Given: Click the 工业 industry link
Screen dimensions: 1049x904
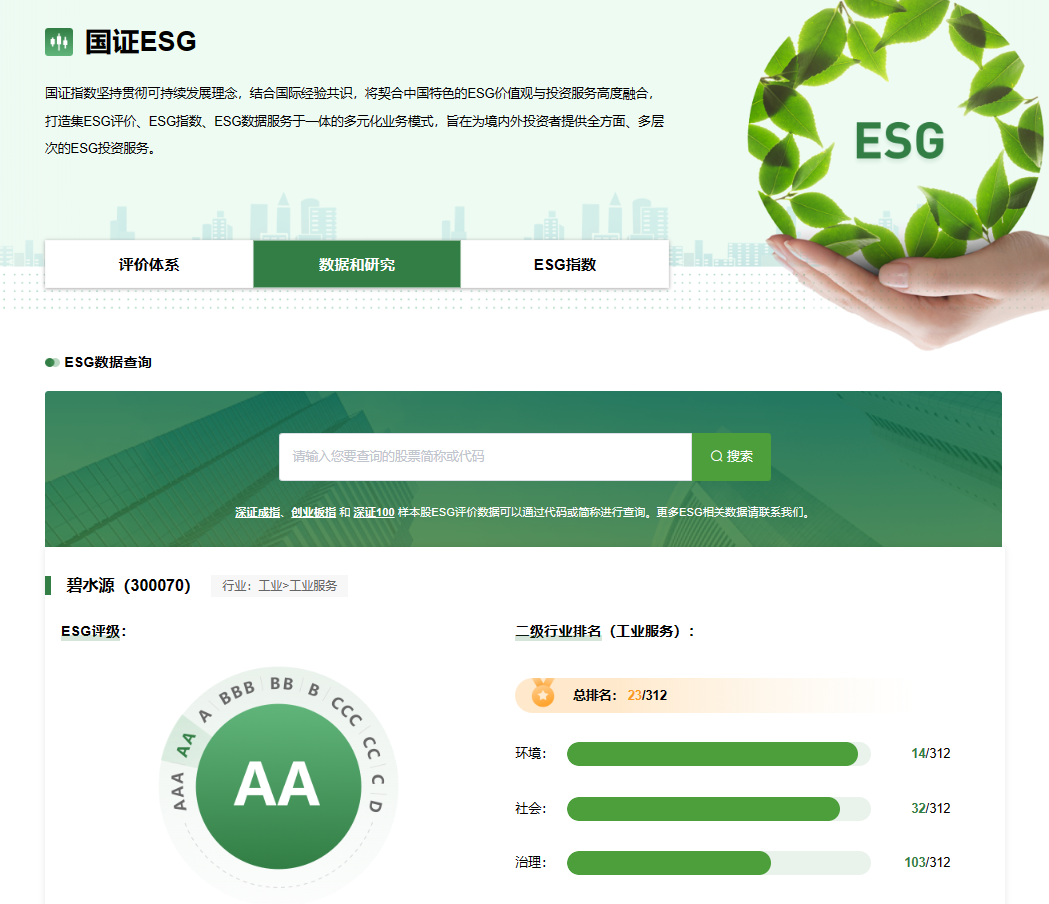Looking at the screenshot, I should (270, 585).
